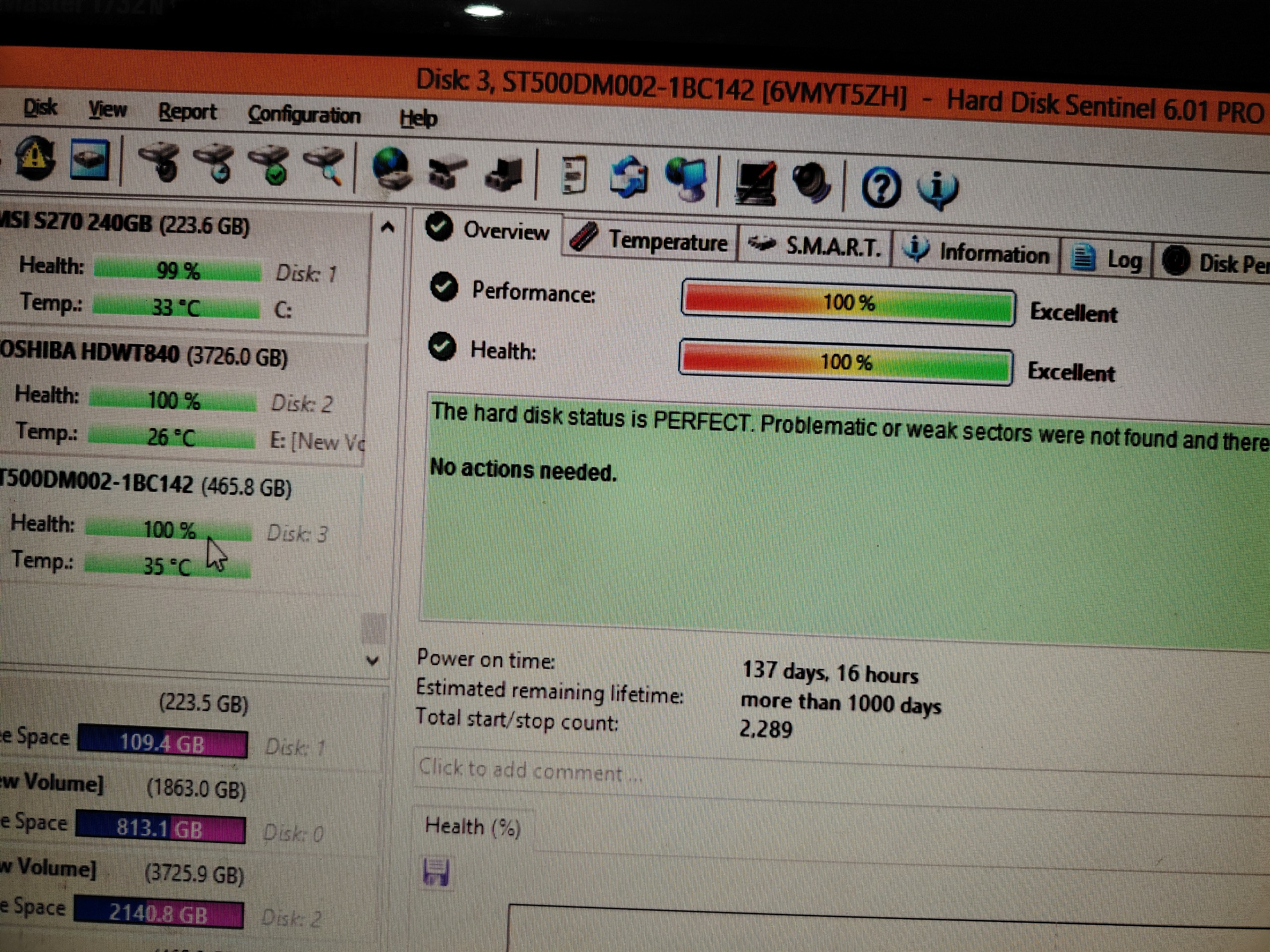Screen dimensions: 1270x952
Task: Click the blue info bubble toolbar icon
Action: pyautogui.click(x=938, y=188)
